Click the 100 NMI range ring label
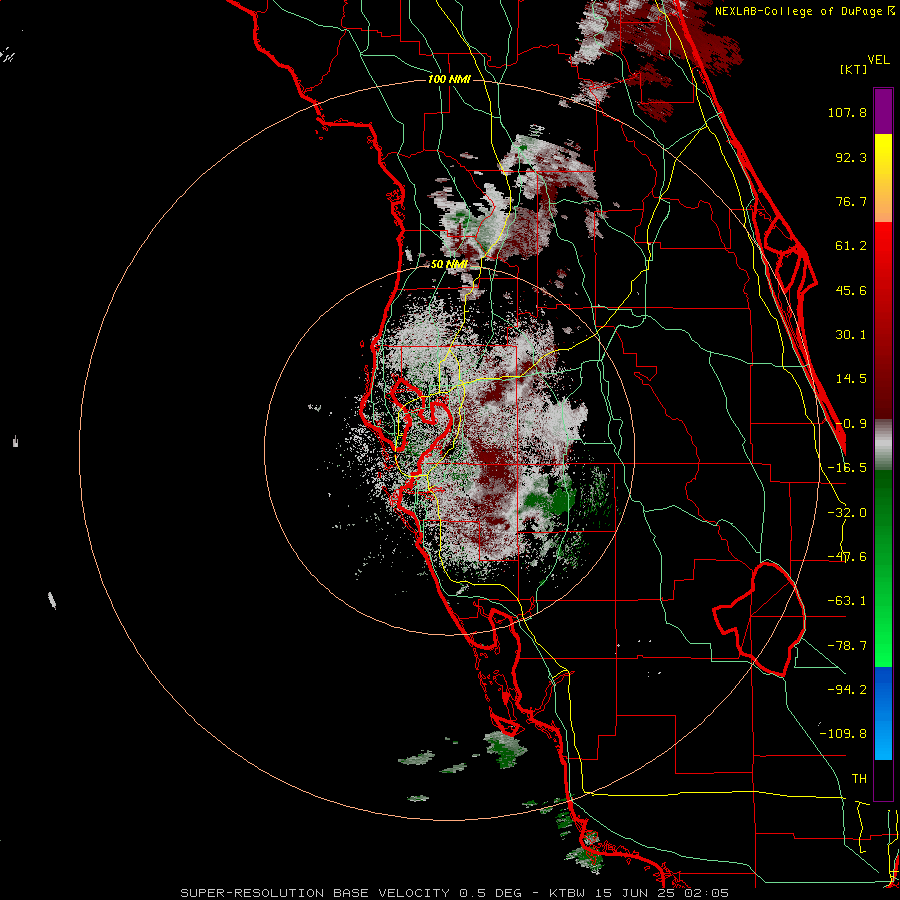This screenshot has height=900, width=900. 449,79
